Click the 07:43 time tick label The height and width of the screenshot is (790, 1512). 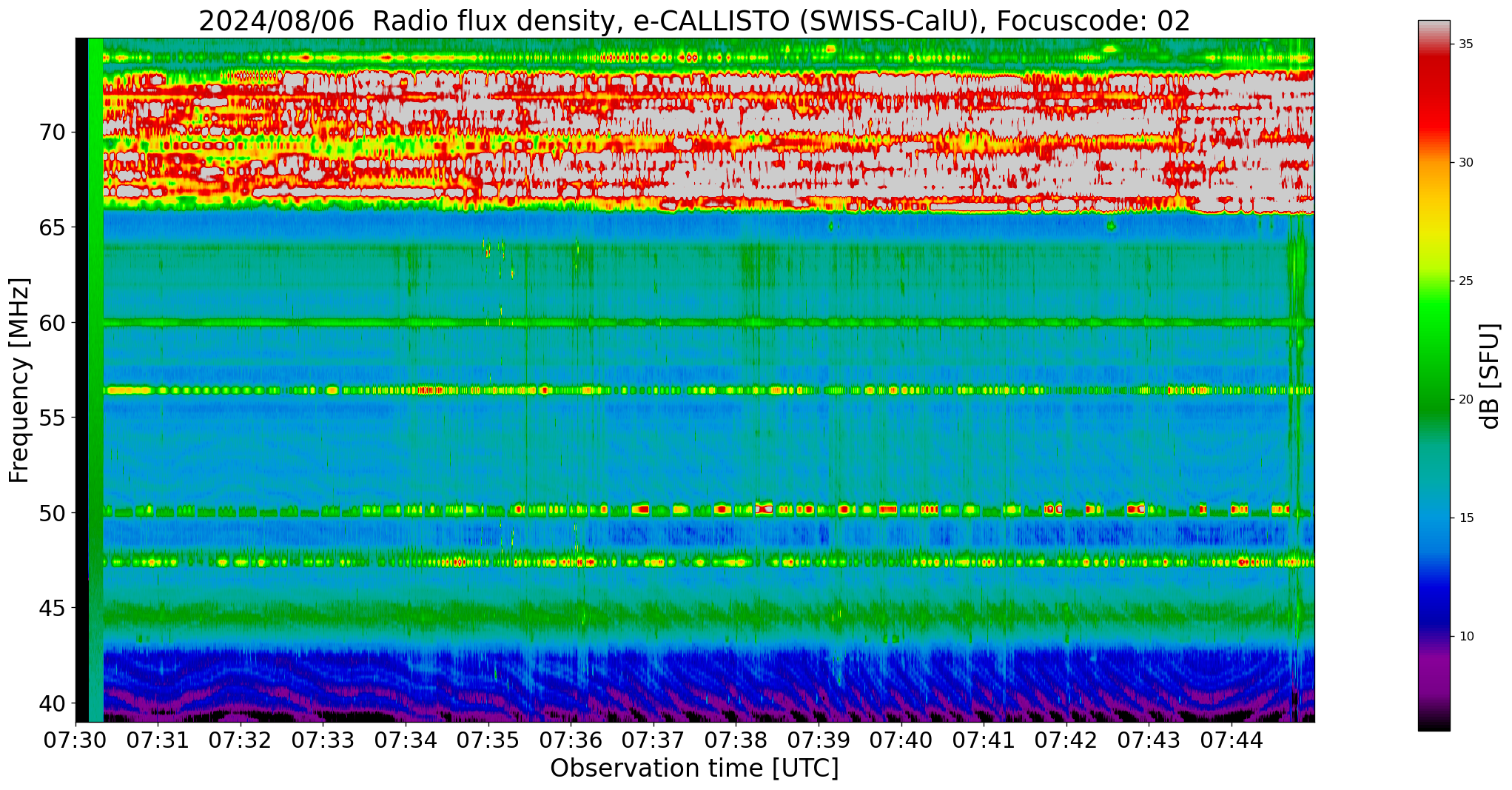pyautogui.click(x=1149, y=740)
